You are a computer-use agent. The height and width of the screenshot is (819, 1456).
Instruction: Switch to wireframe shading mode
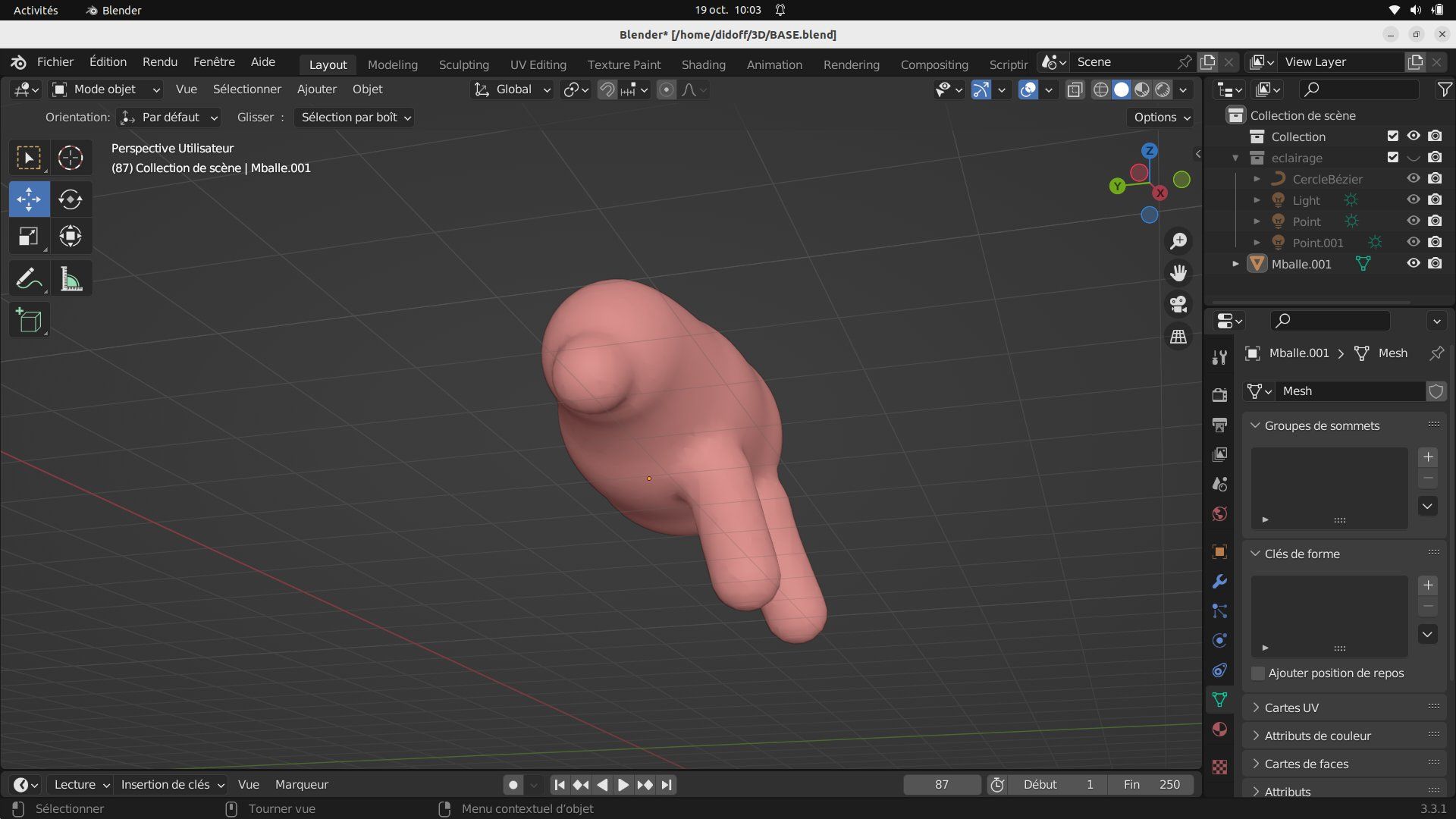click(x=1100, y=89)
